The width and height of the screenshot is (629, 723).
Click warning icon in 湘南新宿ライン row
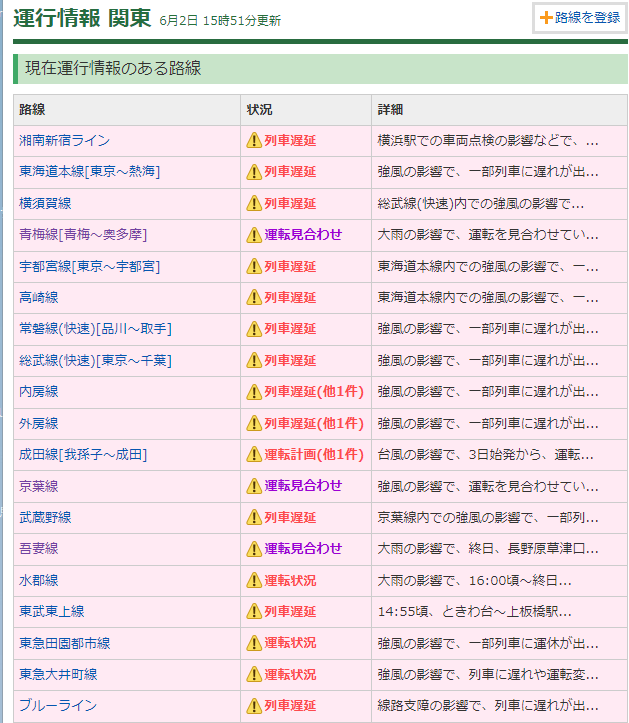(x=254, y=141)
